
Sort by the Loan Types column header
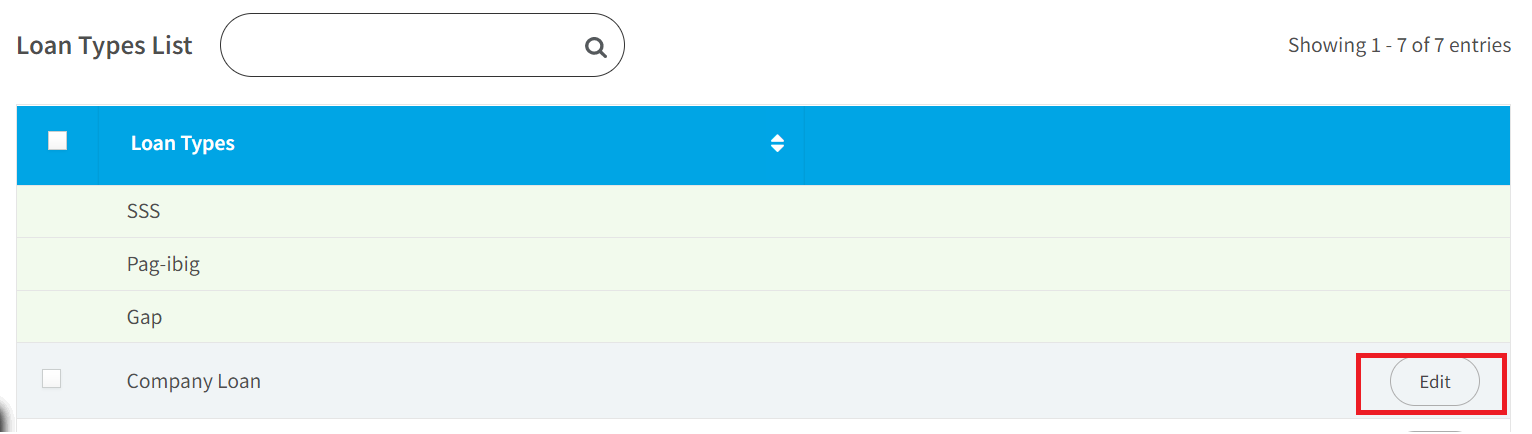click(183, 143)
